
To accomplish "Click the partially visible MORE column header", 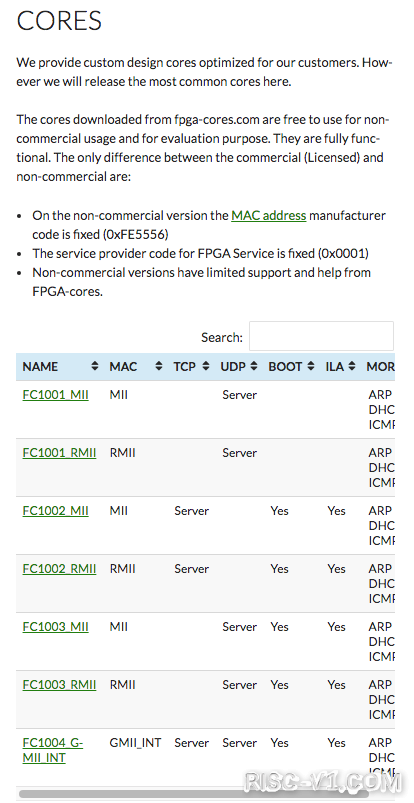I will [x=380, y=367].
